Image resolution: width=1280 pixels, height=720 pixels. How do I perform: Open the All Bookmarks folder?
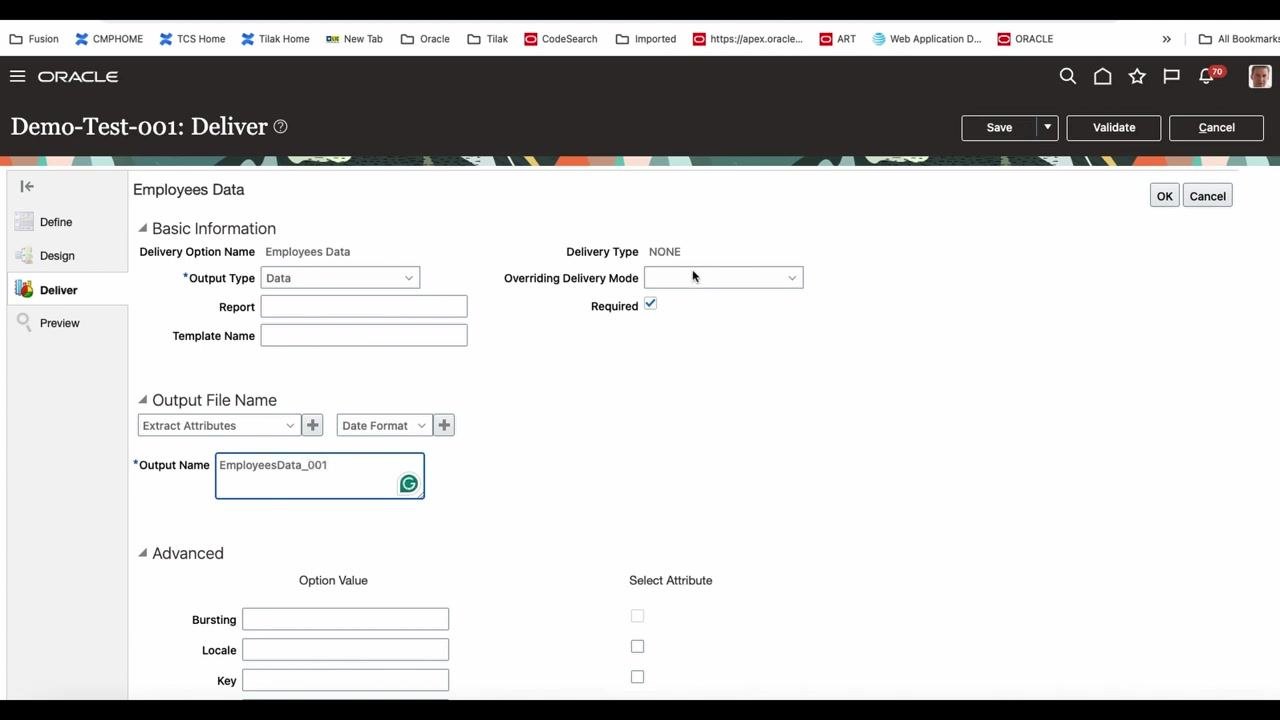[x=1239, y=39]
